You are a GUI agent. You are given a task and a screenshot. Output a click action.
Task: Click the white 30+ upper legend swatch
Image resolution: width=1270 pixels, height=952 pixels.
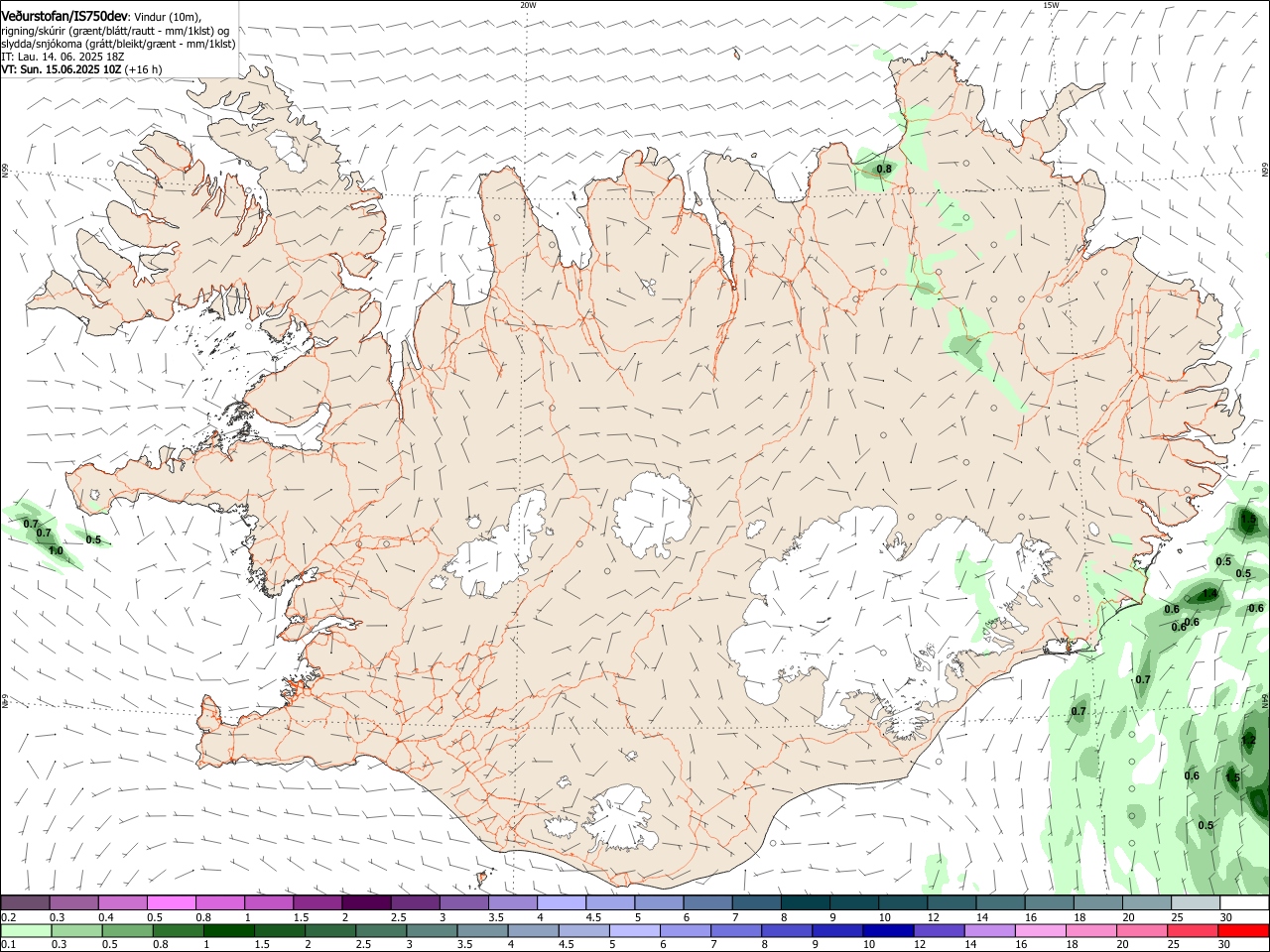(1245, 903)
